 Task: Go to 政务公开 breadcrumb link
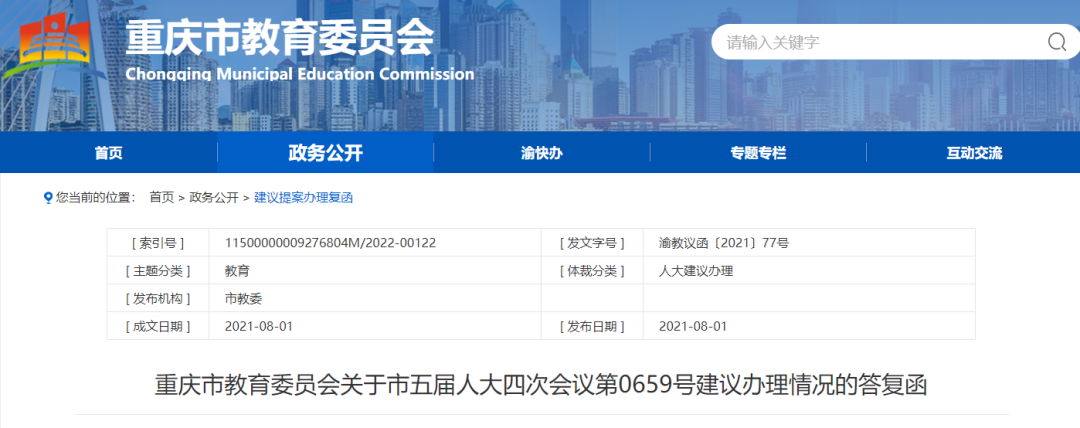(x=214, y=198)
